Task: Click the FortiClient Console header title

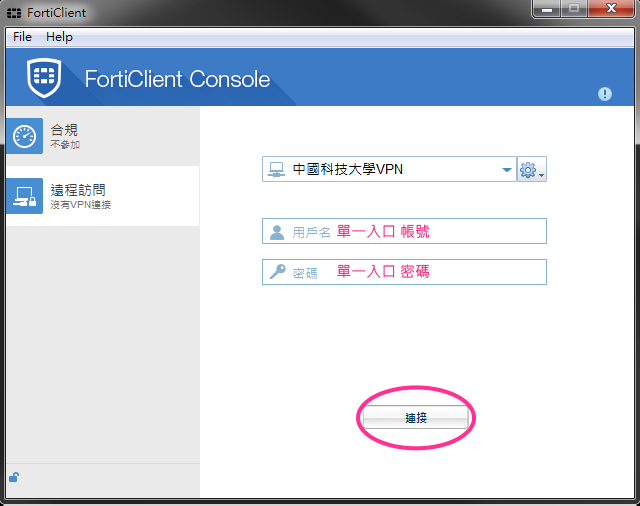Action: click(177, 79)
